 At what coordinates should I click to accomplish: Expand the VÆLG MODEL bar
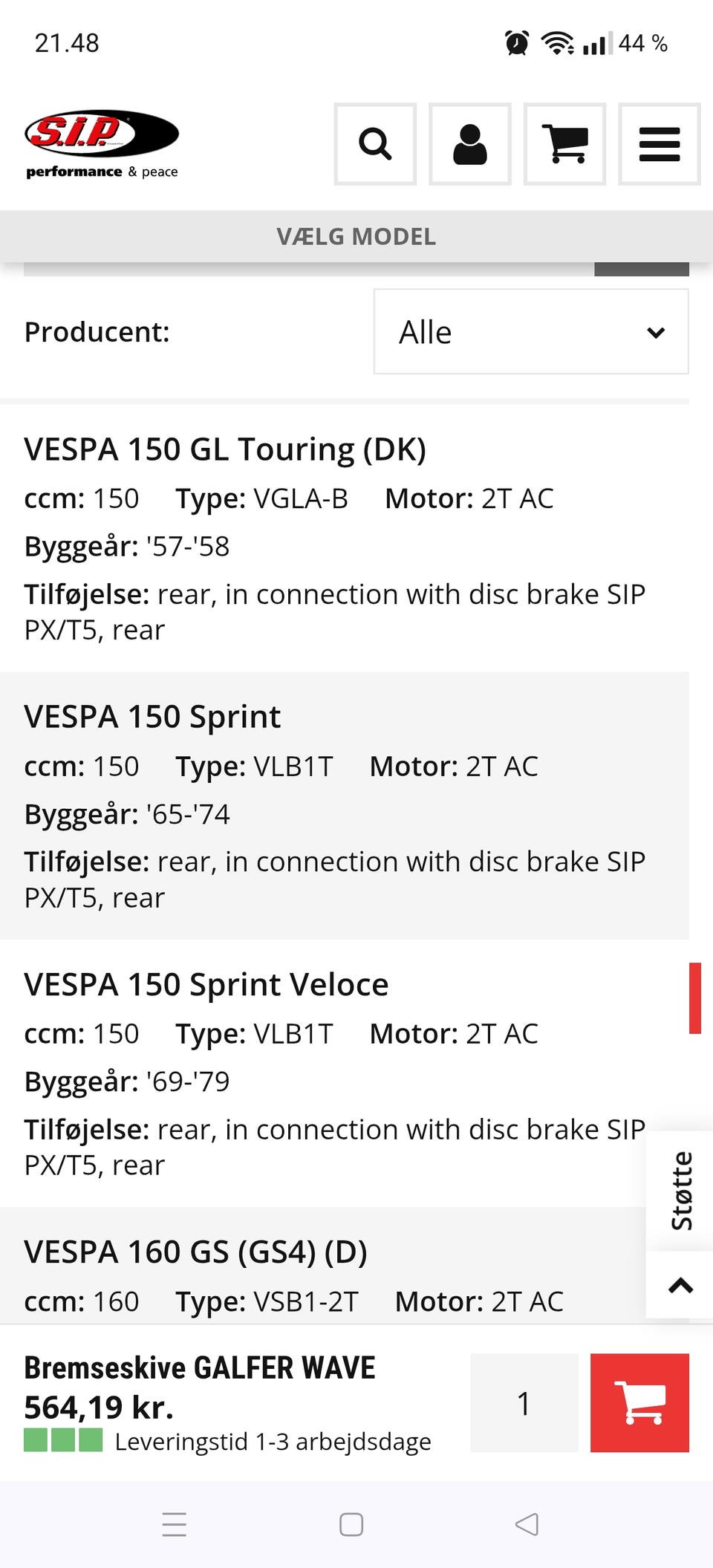point(356,237)
